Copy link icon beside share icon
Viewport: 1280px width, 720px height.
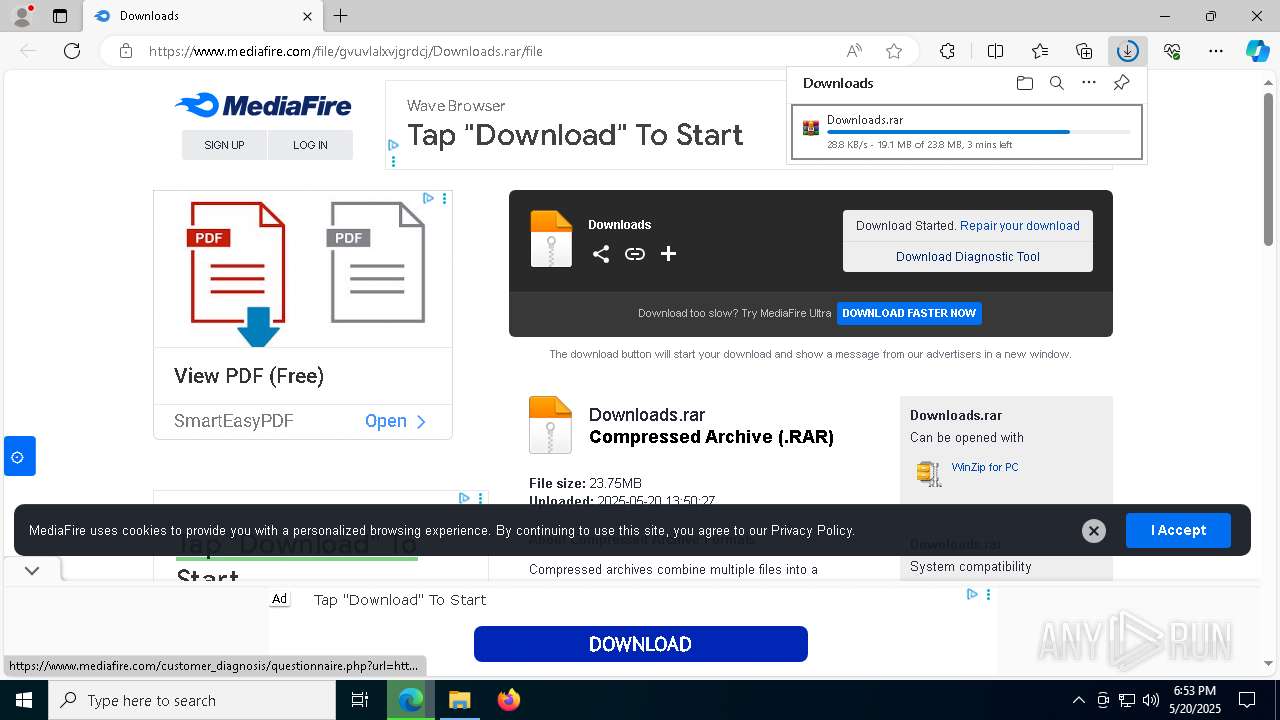[x=635, y=254]
